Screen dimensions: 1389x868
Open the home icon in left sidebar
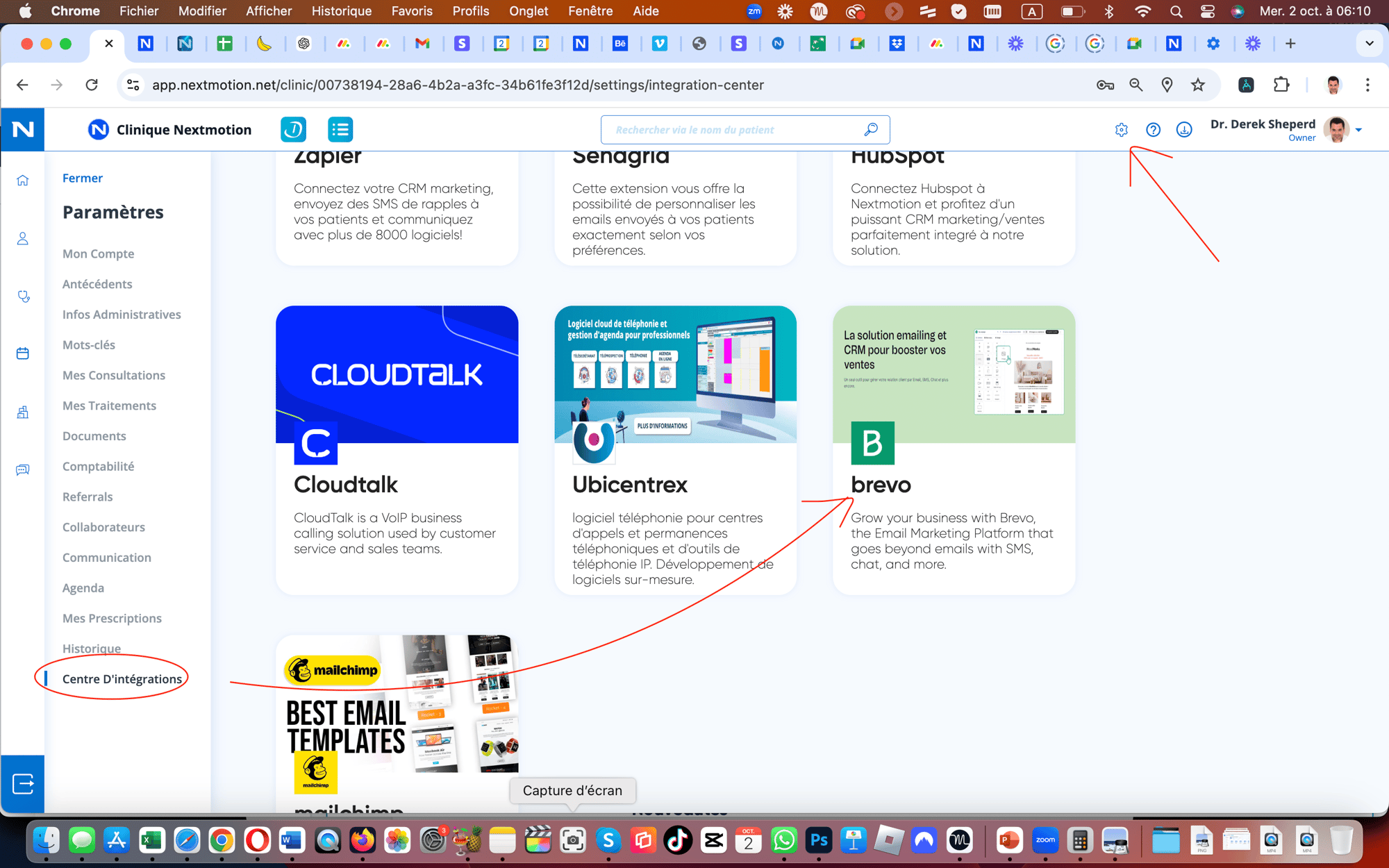(23, 181)
